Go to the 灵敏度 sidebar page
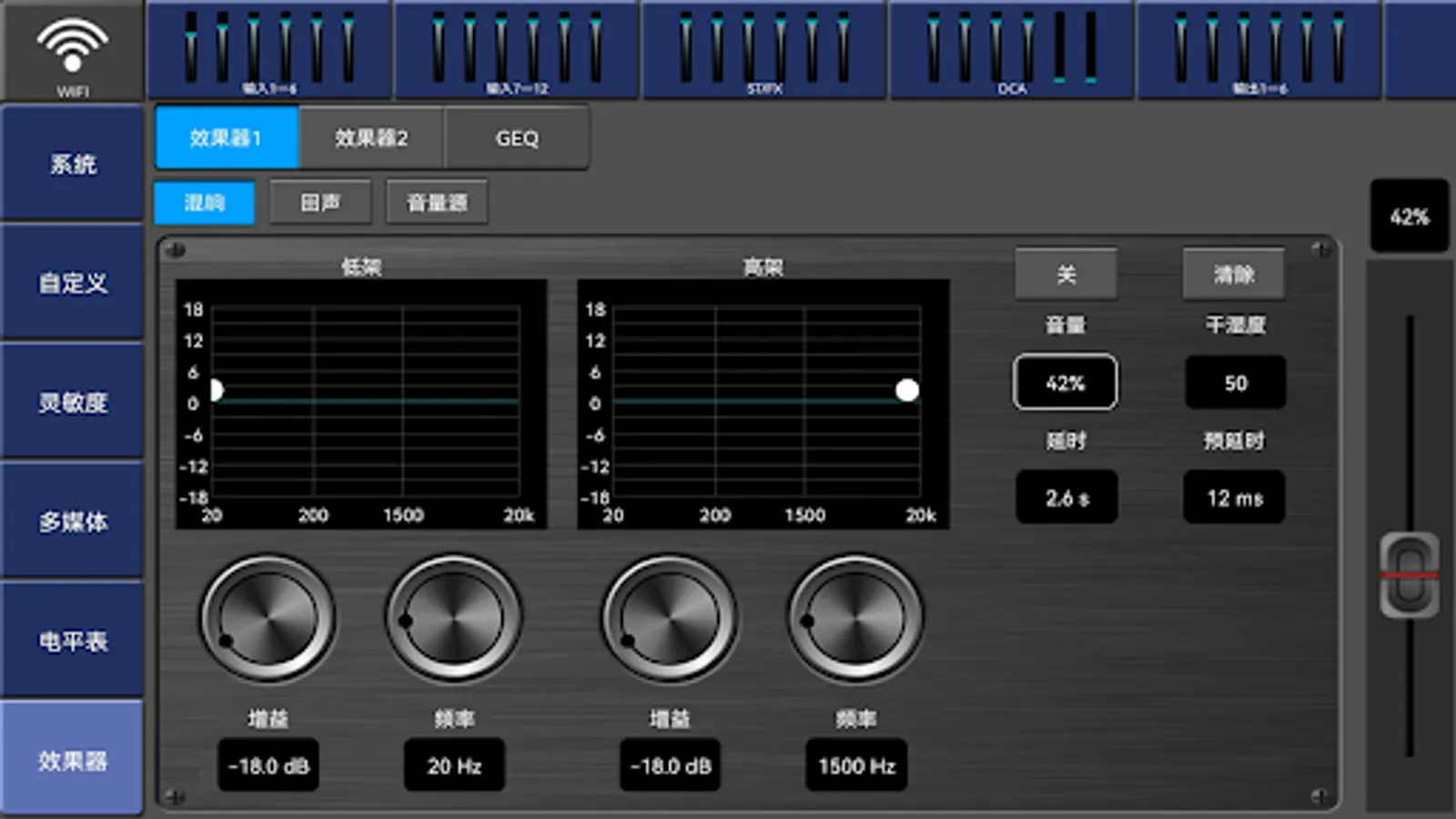 point(72,402)
